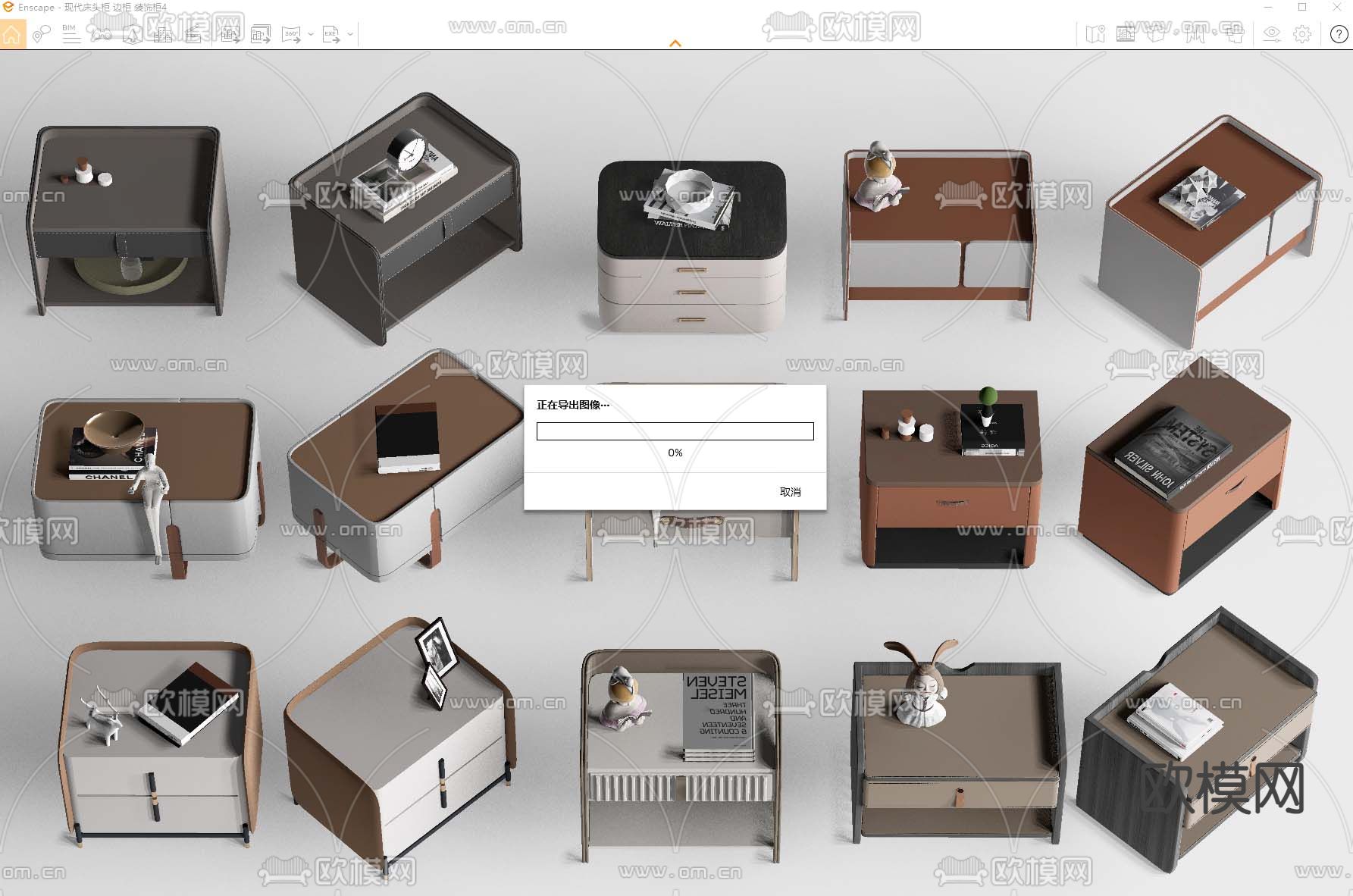Click the batch rendering export icon
Screen dimensions: 1353x896
(261, 34)
